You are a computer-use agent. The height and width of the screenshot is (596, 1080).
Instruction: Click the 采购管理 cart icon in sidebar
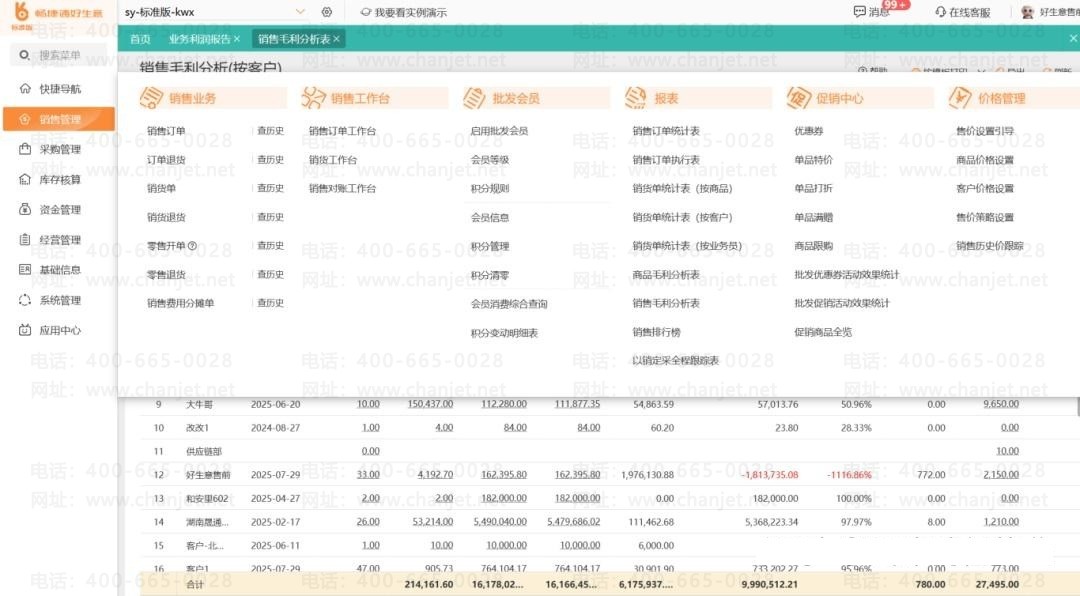coord(26,149)
